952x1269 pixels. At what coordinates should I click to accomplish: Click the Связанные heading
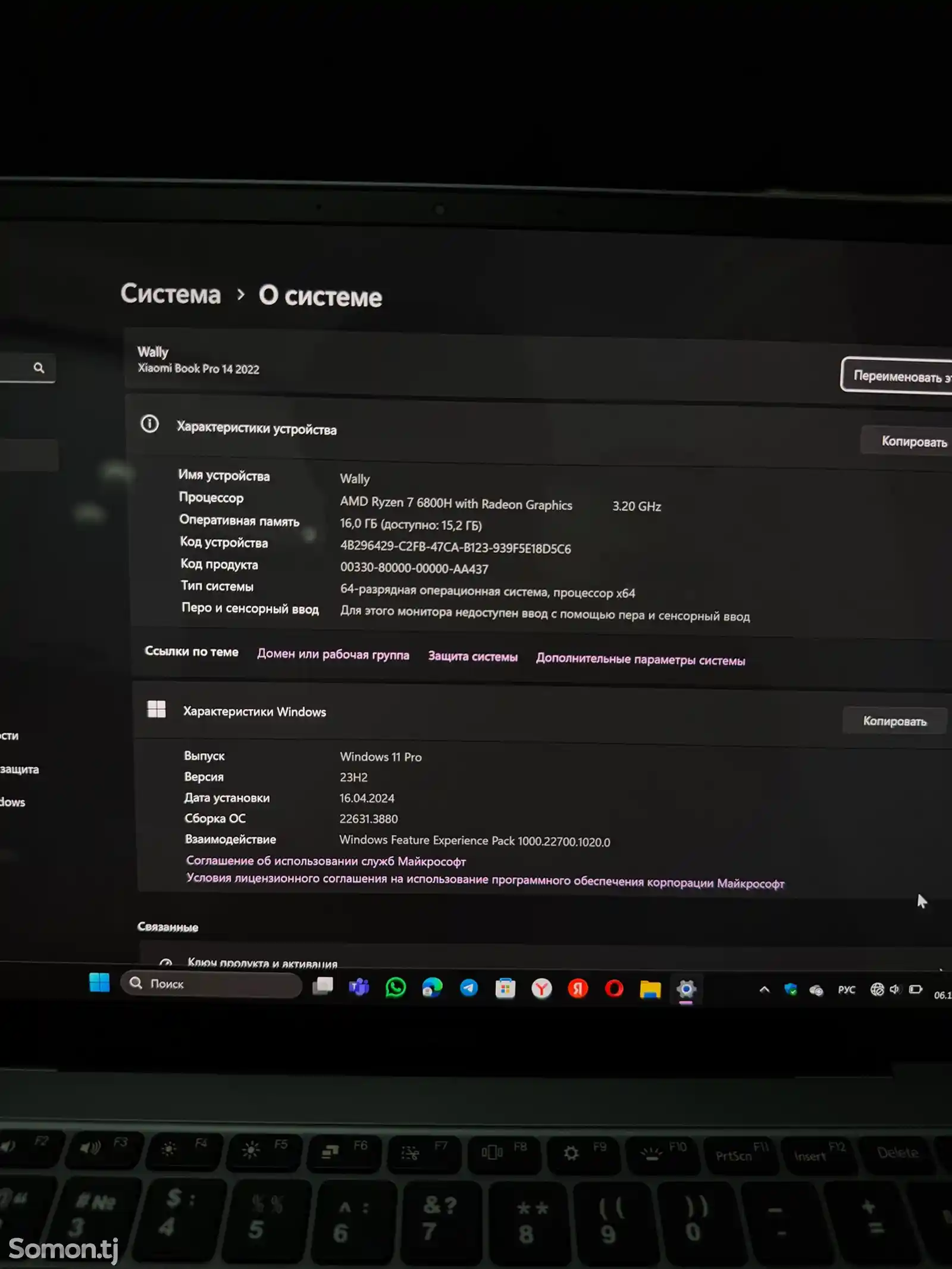[x=168, y=927]
